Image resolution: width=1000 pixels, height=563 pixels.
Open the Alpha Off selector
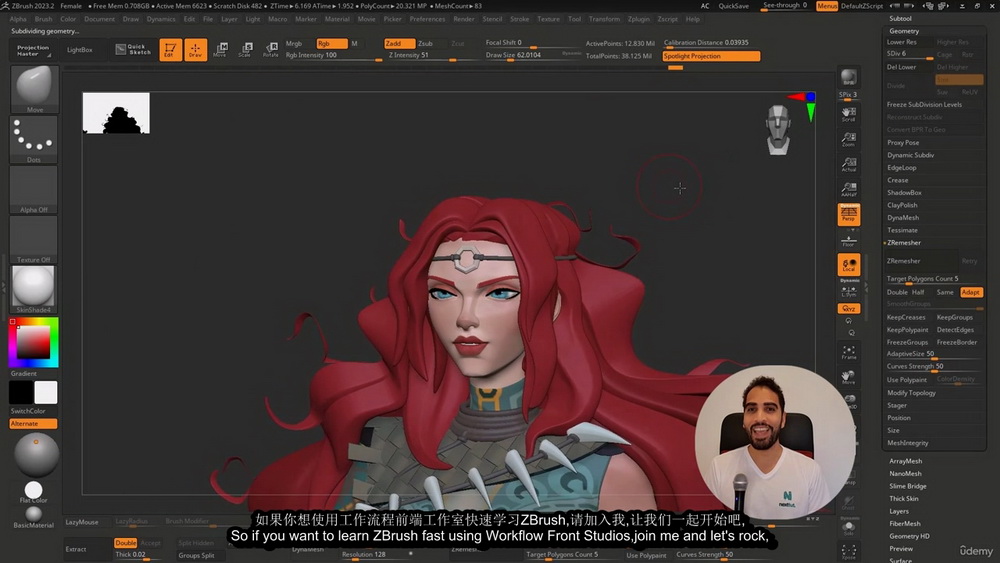34,189
